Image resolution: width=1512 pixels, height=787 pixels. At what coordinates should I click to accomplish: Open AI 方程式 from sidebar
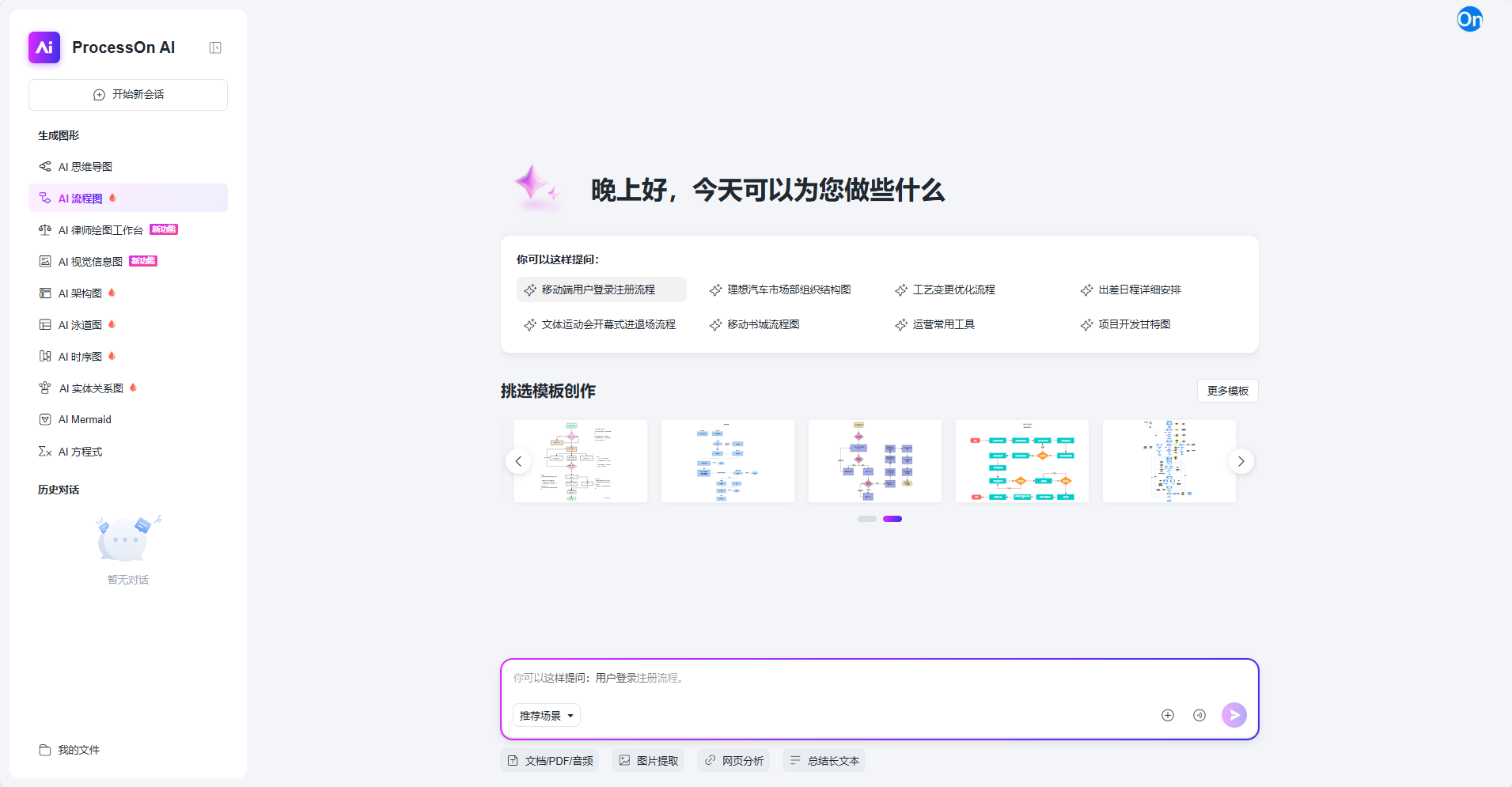(128, 451)
